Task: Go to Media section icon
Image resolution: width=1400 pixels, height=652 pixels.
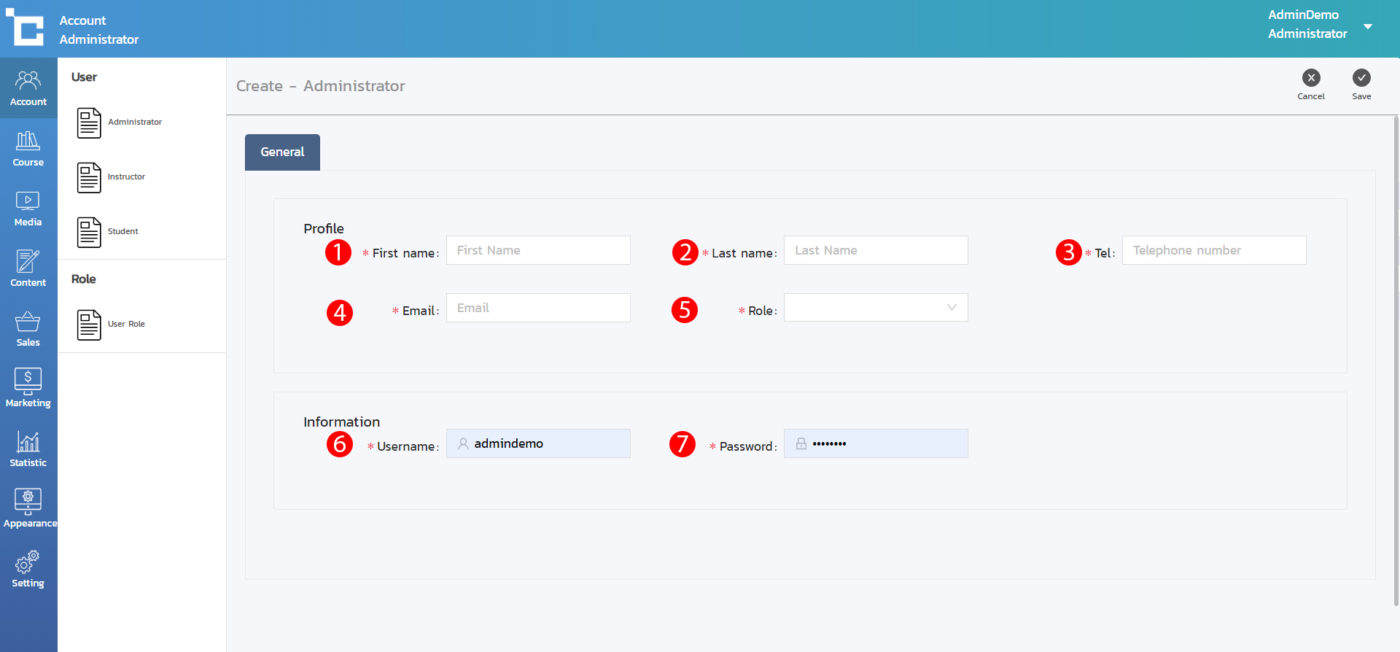Action: tap(28, 207)
